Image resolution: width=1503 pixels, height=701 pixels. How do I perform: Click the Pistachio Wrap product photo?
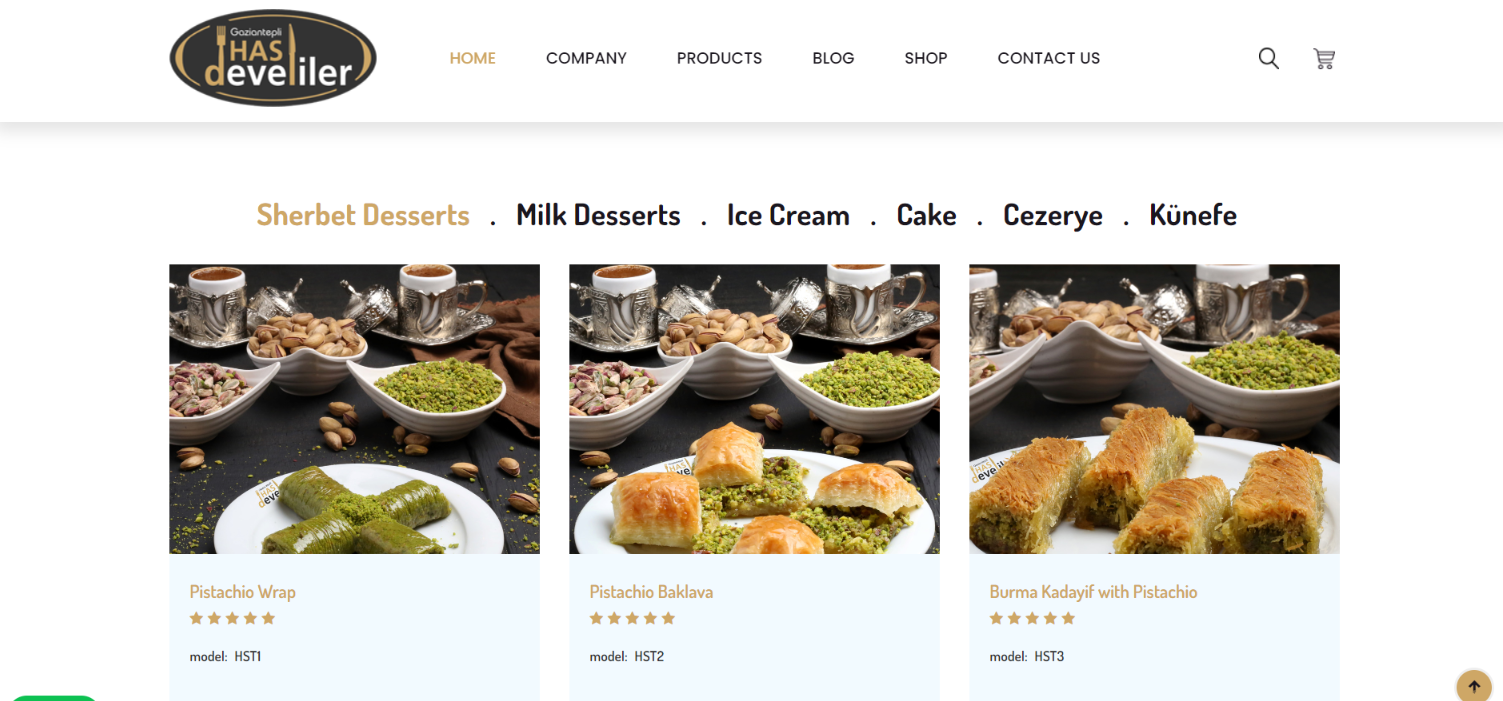click(354, 409)
